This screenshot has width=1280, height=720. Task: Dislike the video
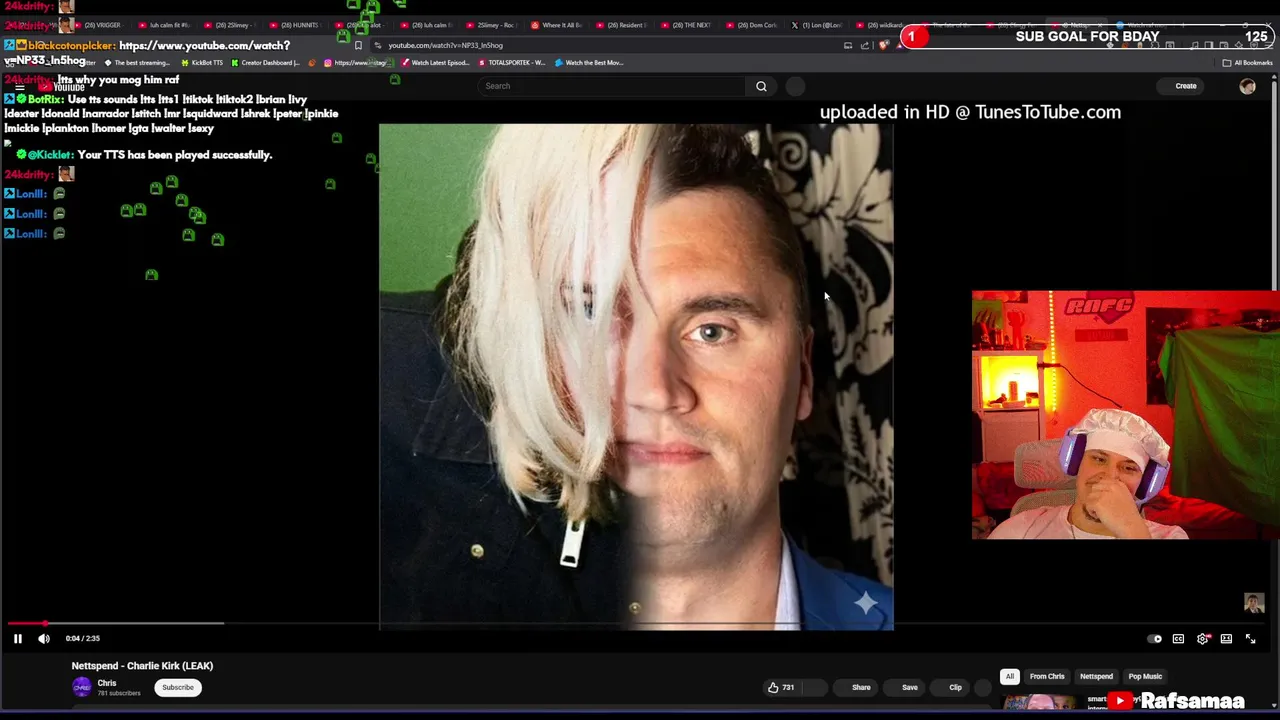coord(815,687)
